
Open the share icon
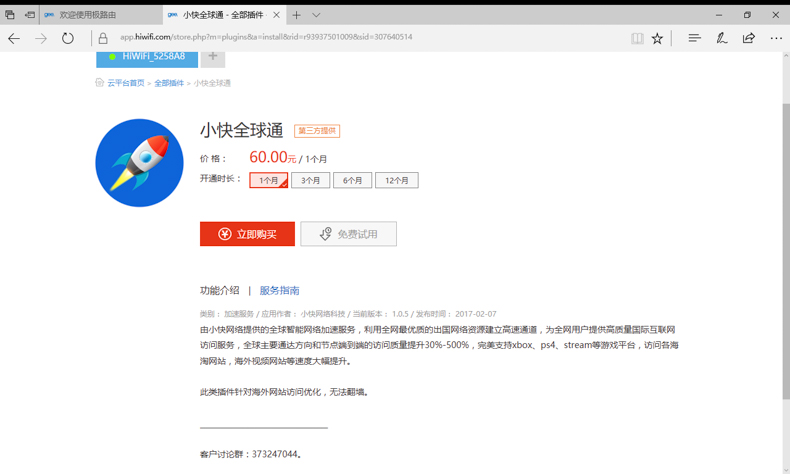pyautogui.click(x=748, y=38)
